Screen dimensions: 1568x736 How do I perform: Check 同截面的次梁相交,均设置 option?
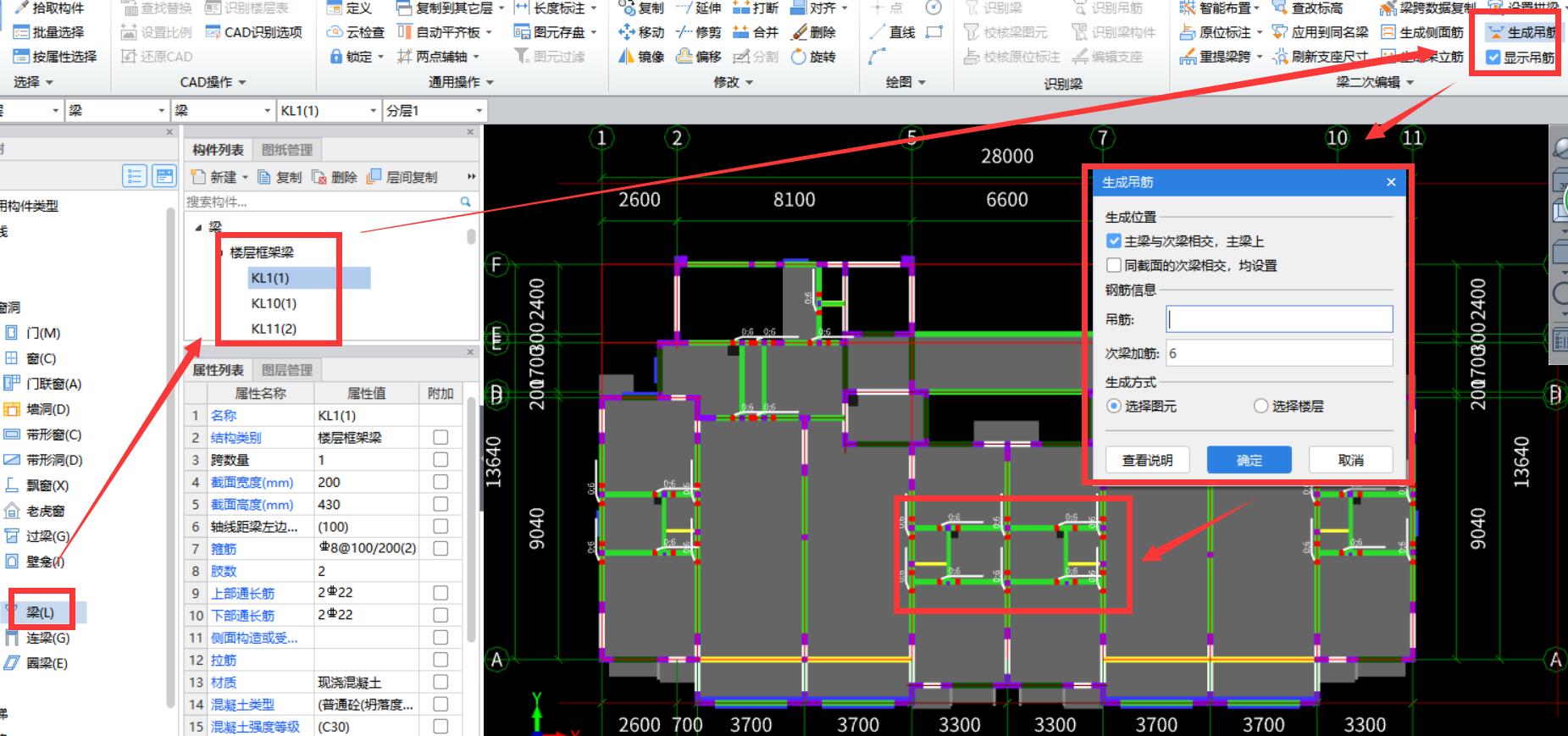1115,266
